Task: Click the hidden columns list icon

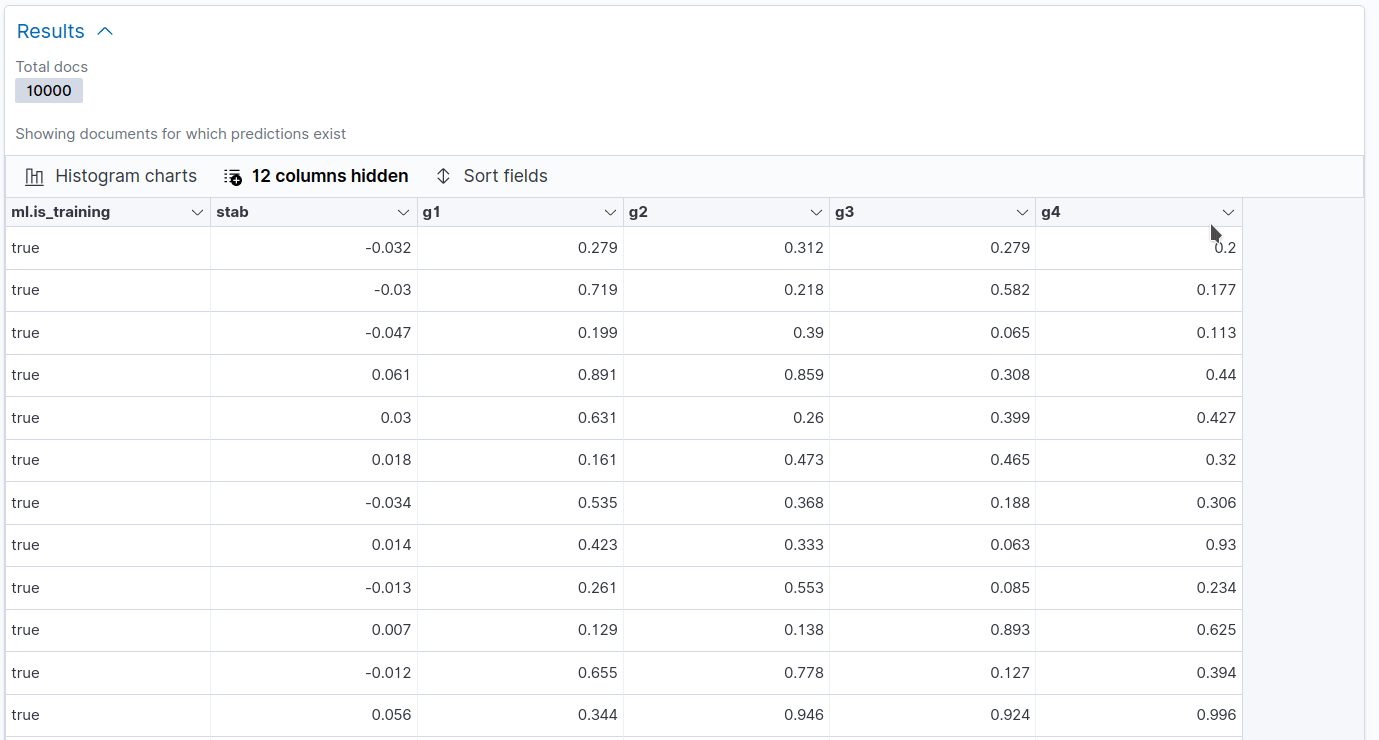Action: (233, 177)
